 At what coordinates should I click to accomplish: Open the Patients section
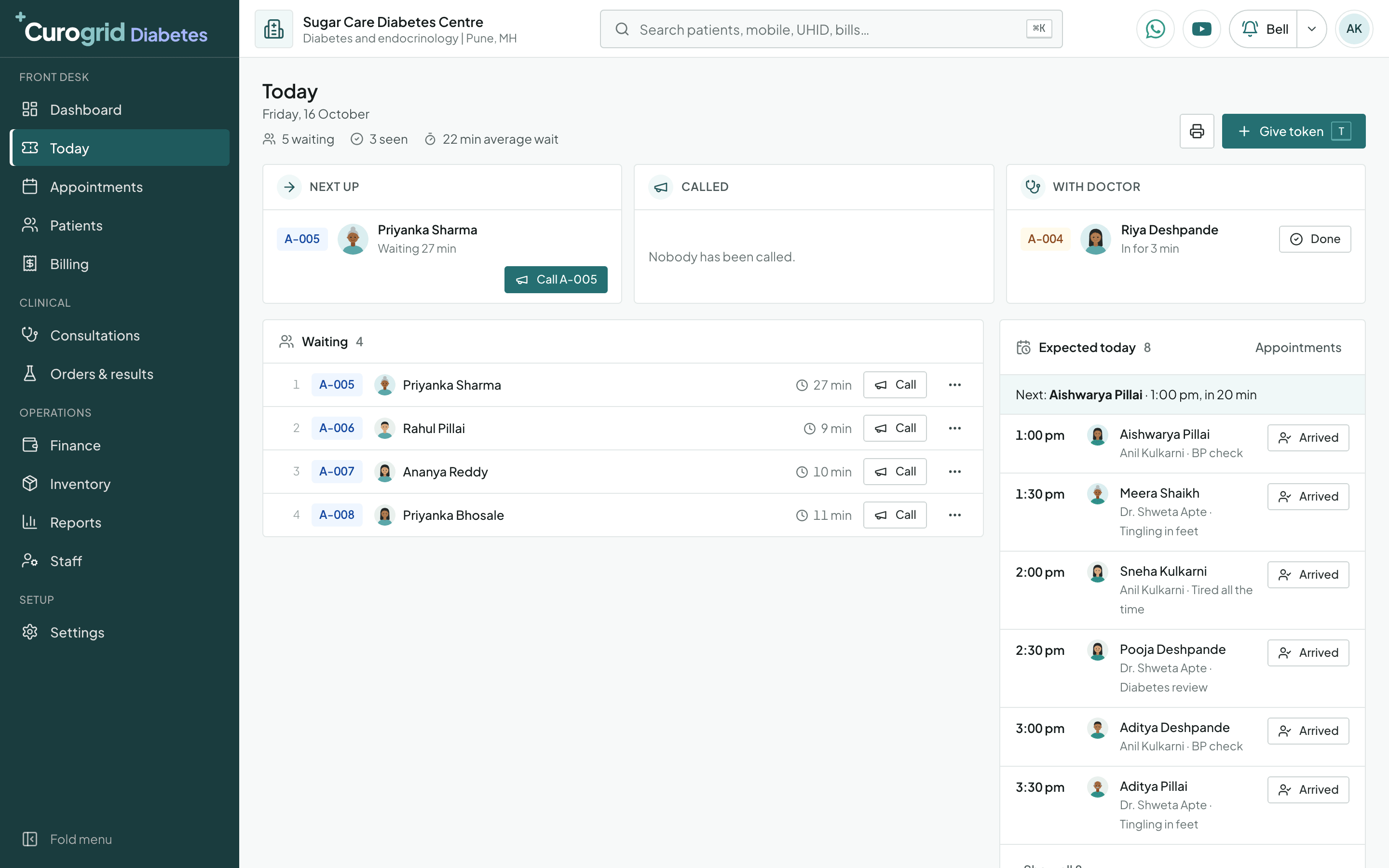[x=120, y=226]
